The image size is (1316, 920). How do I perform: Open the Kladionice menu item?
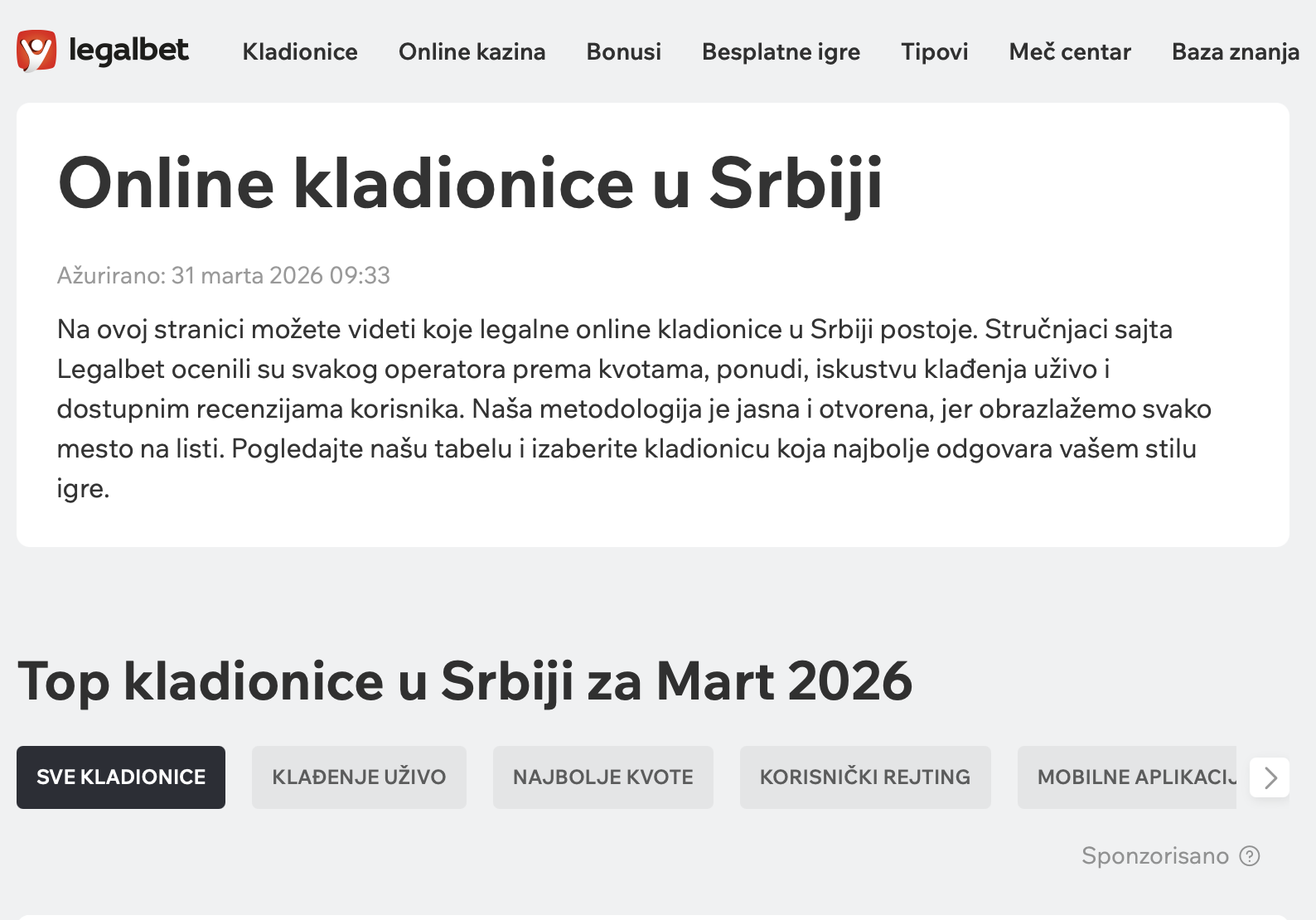click(x=300, y=51)
